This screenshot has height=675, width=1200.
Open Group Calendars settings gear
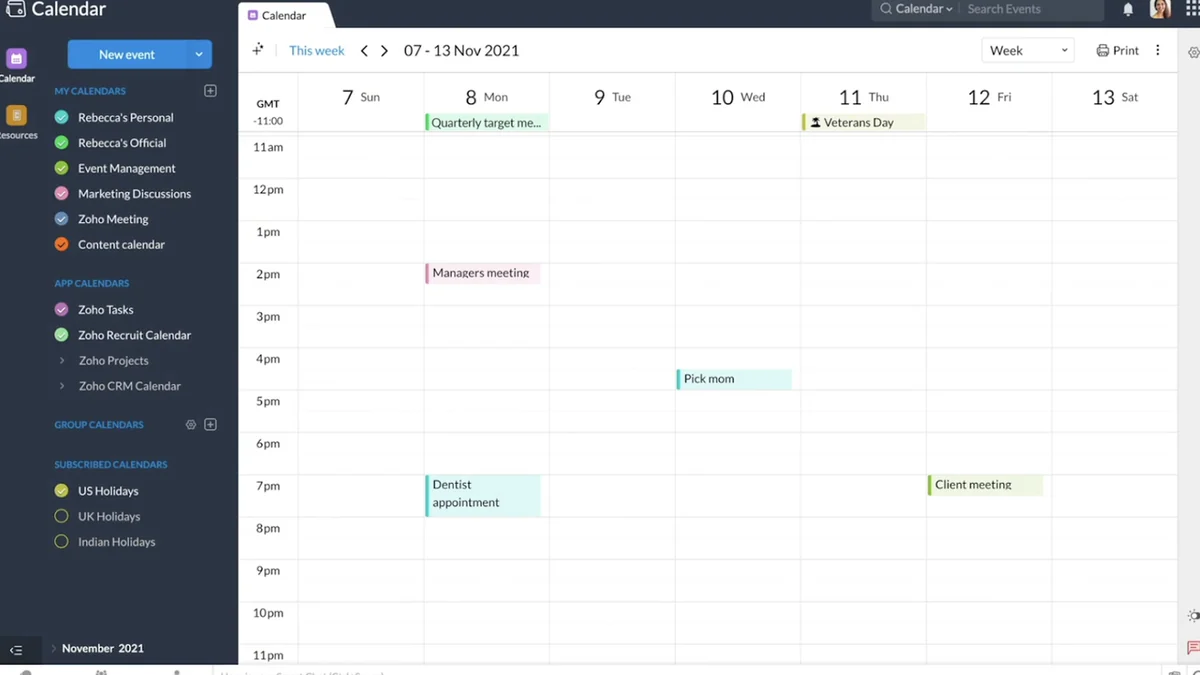(x=191, y=425)
